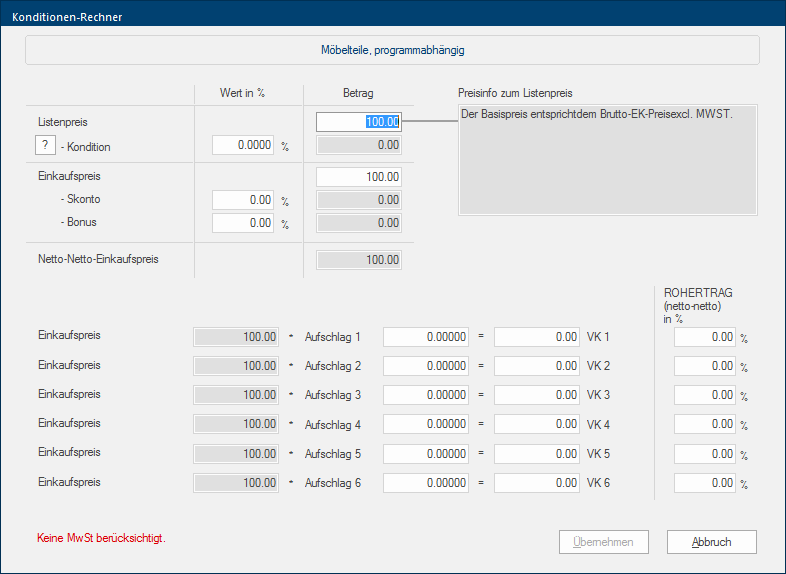Click the red 'Keine MwSt berücksichtigt.' notice
The image size is (786, 574).
[x=101, y=538]
